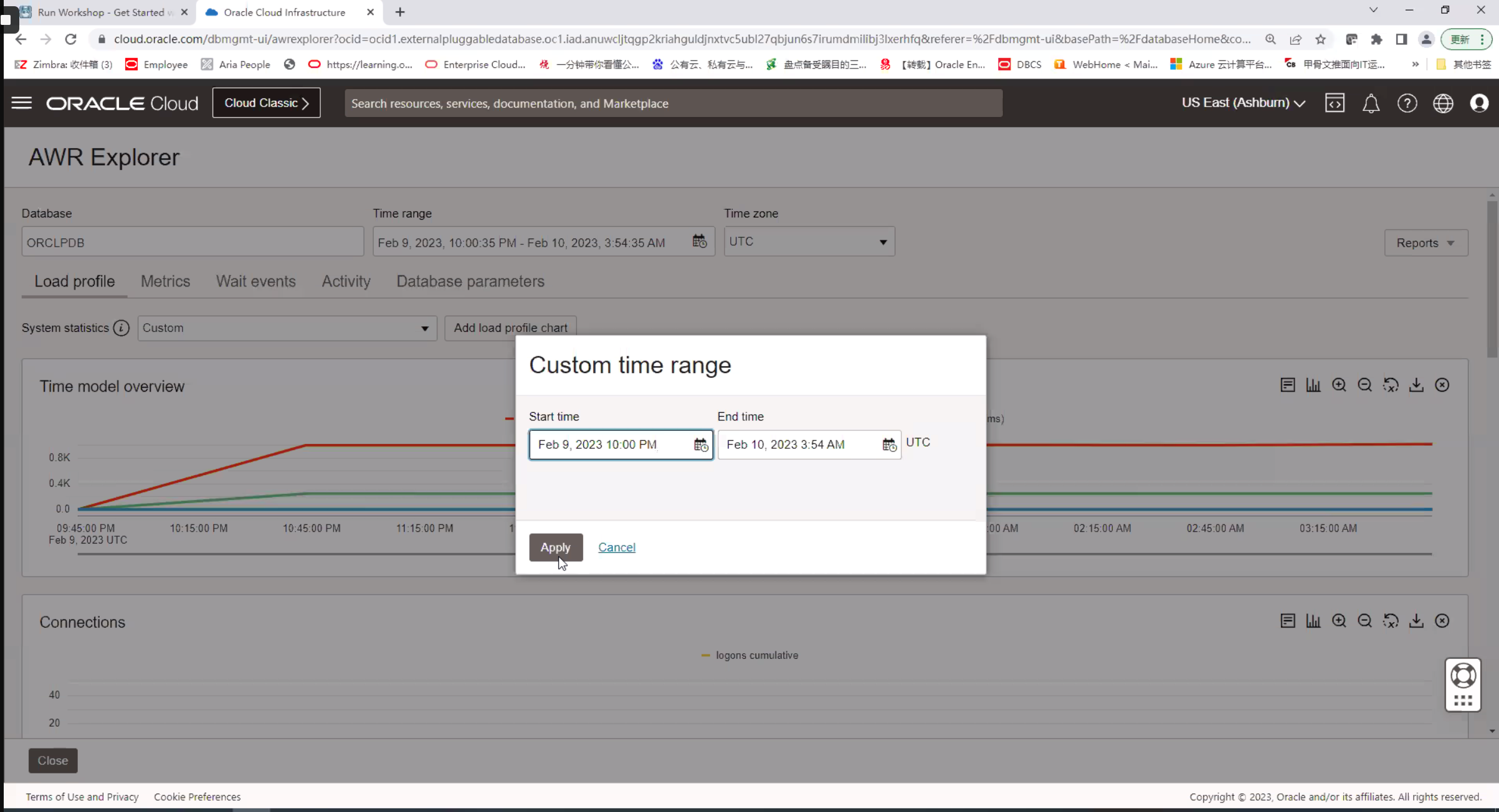
Task: Click the page vertical scrollbar thumb
Action: click(x=1492, y=279)
